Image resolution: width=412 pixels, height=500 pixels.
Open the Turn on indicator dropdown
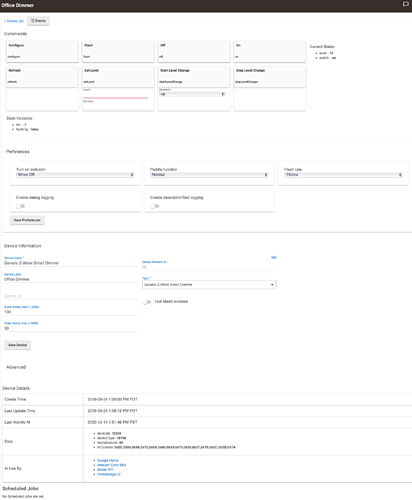coord(75,175)
